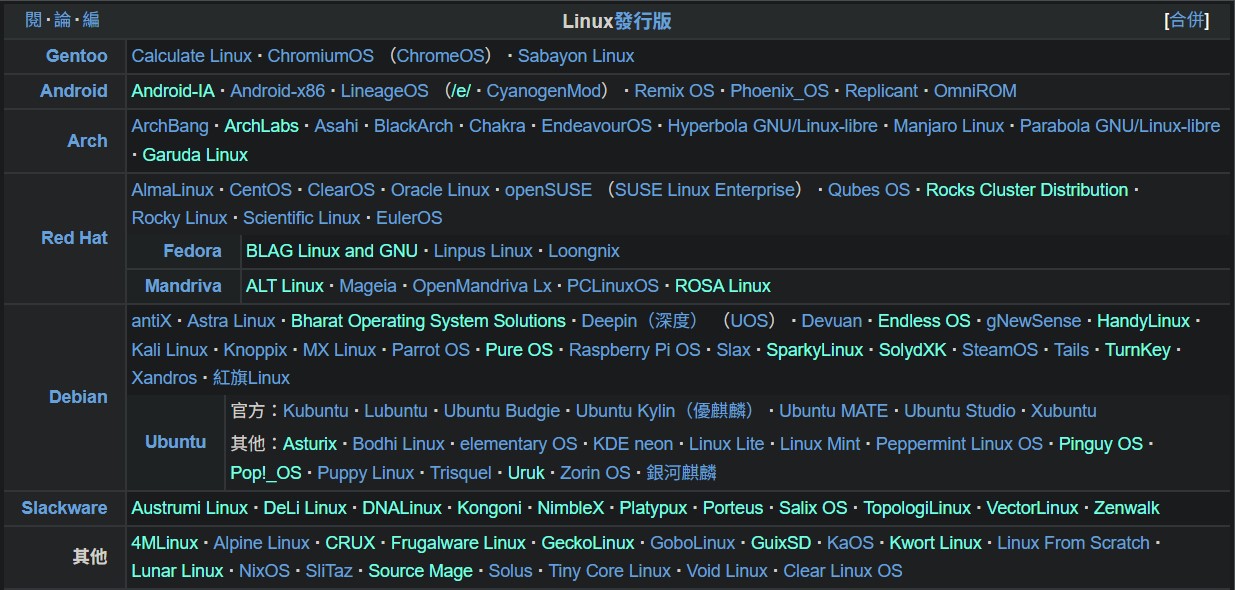Follow the Xubuntu link
The height and width of the screenshot is (590, 1235).
point(1064,411)
